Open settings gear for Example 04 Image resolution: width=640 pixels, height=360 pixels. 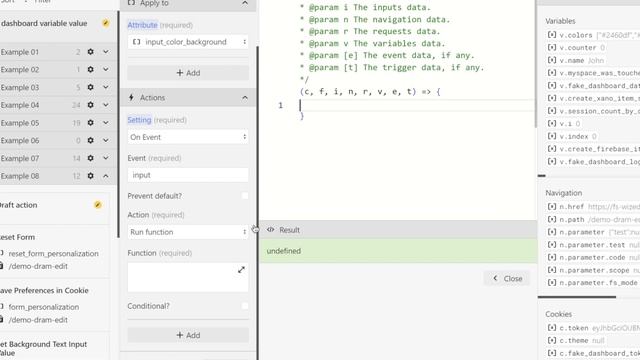[x=91, y=105]
